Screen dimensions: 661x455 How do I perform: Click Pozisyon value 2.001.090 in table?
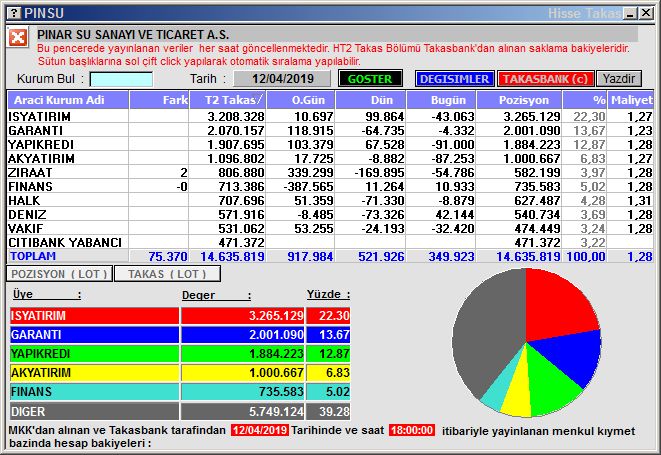click(532, 130)
